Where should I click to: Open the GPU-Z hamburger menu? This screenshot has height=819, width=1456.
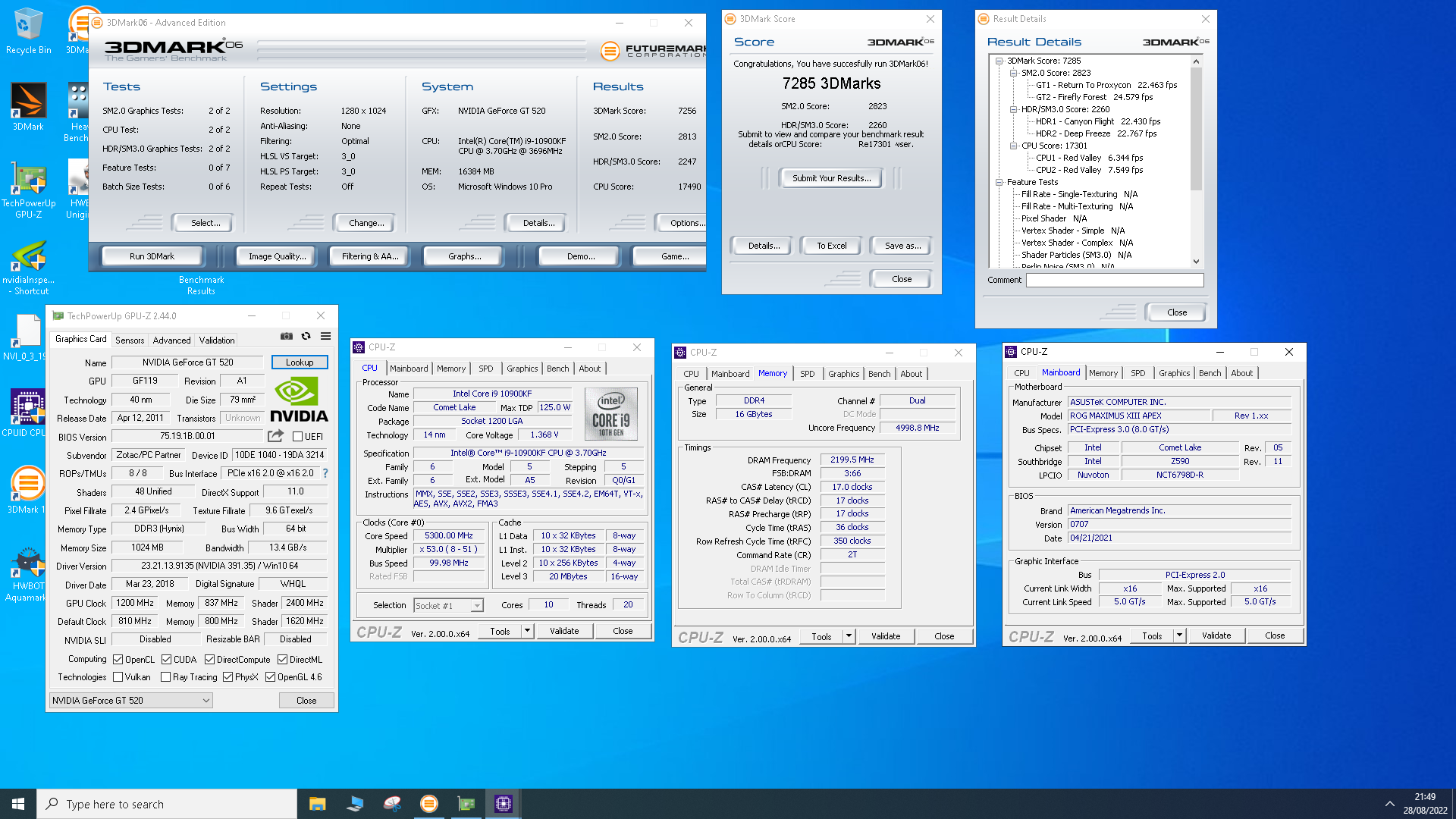click(x=325, y=336)
